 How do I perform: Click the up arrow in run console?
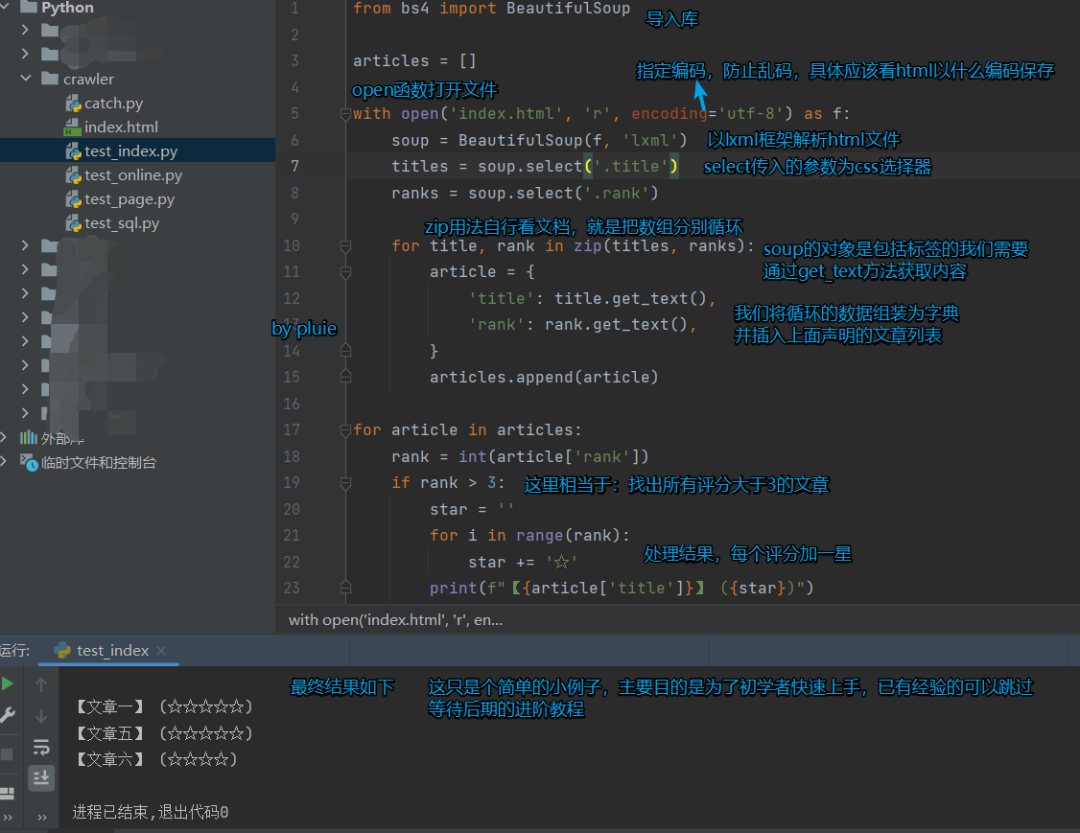[41, 685]
